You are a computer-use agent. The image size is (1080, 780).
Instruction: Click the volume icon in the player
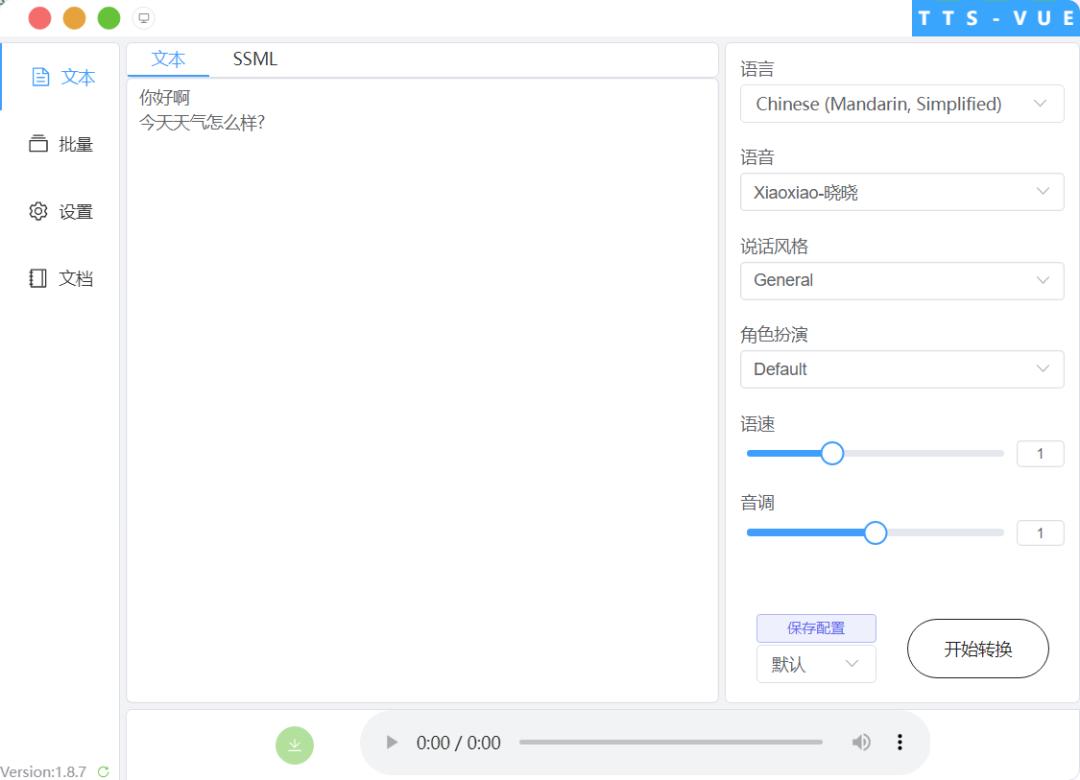(x=861, y=742)
